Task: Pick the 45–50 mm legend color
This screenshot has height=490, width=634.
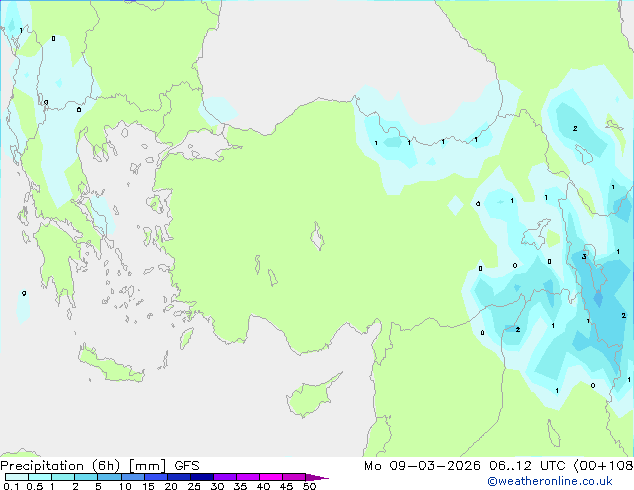Action: point(294,477)
